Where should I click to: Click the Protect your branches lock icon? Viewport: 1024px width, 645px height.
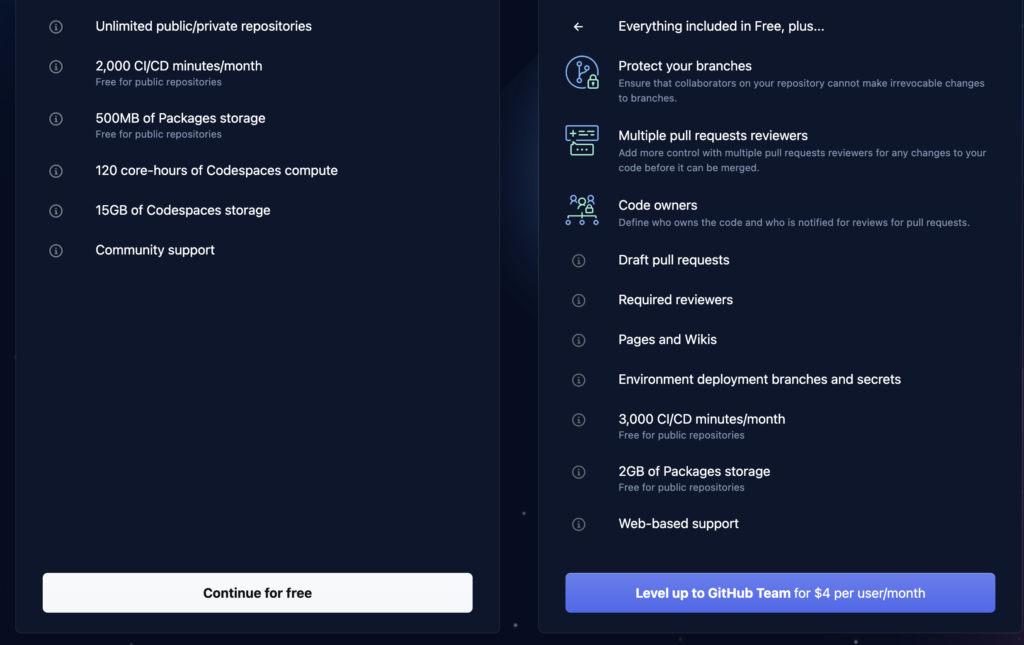pos(582,72)
